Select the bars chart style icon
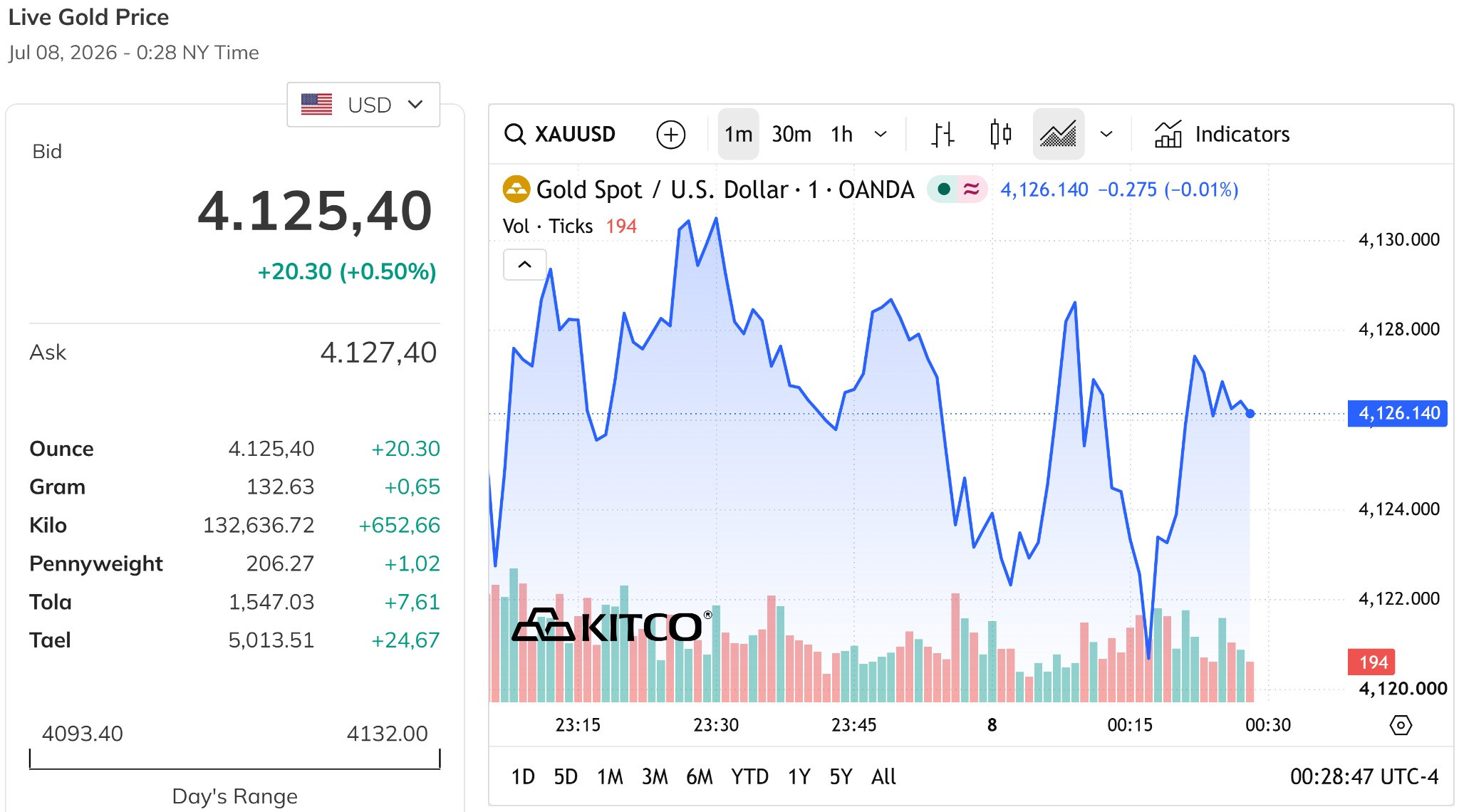Image resolution: width=1459 pixels, height=812 pixels. click(x=943, y=134)
